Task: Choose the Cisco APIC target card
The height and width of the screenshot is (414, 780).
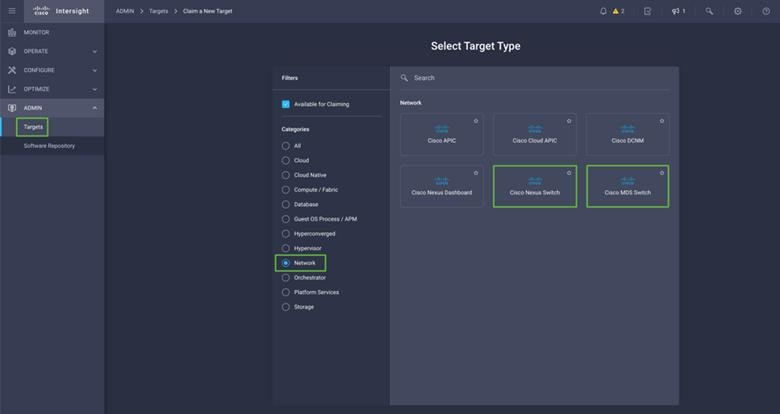Action: [442, 134]
